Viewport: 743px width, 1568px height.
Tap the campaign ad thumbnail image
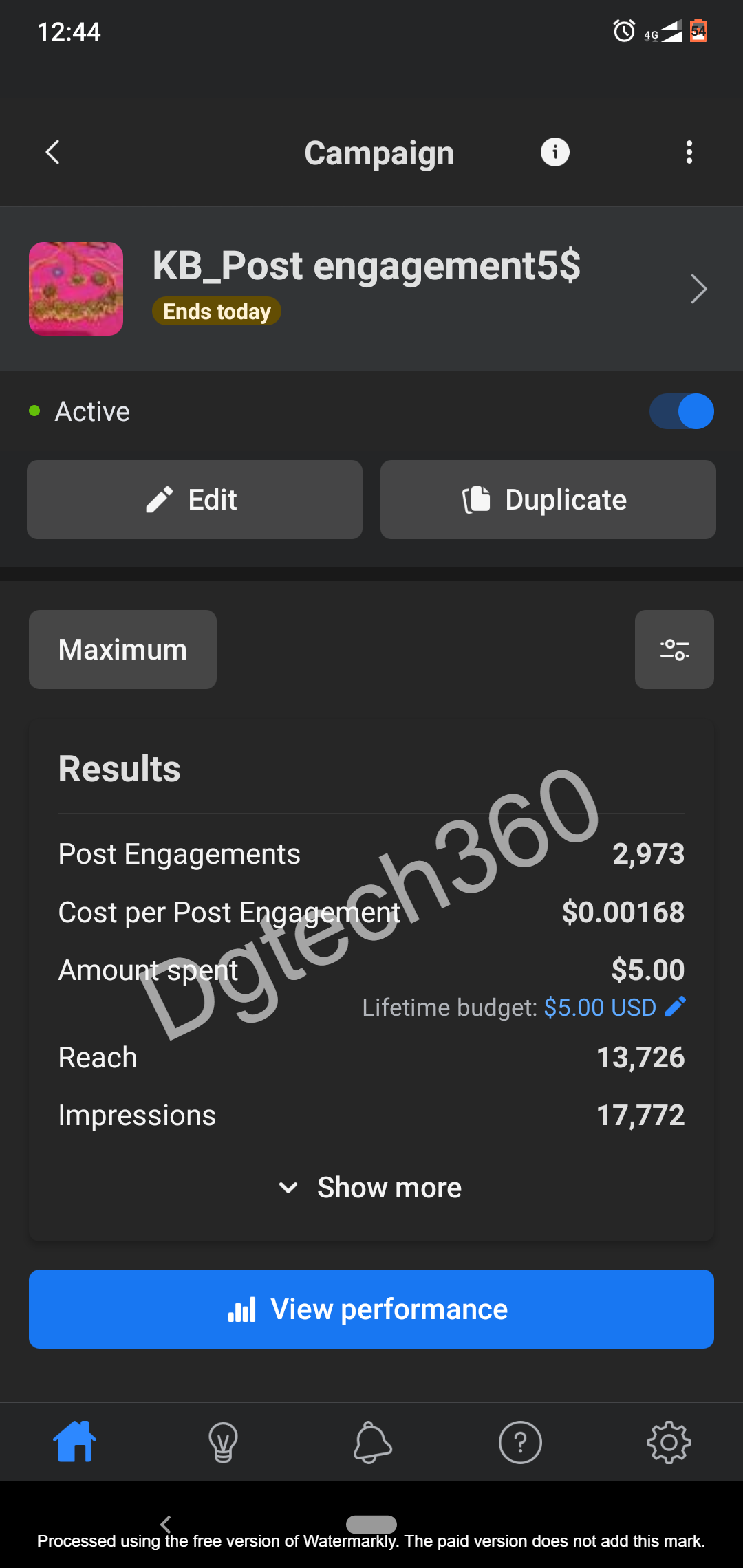point(76,289)
